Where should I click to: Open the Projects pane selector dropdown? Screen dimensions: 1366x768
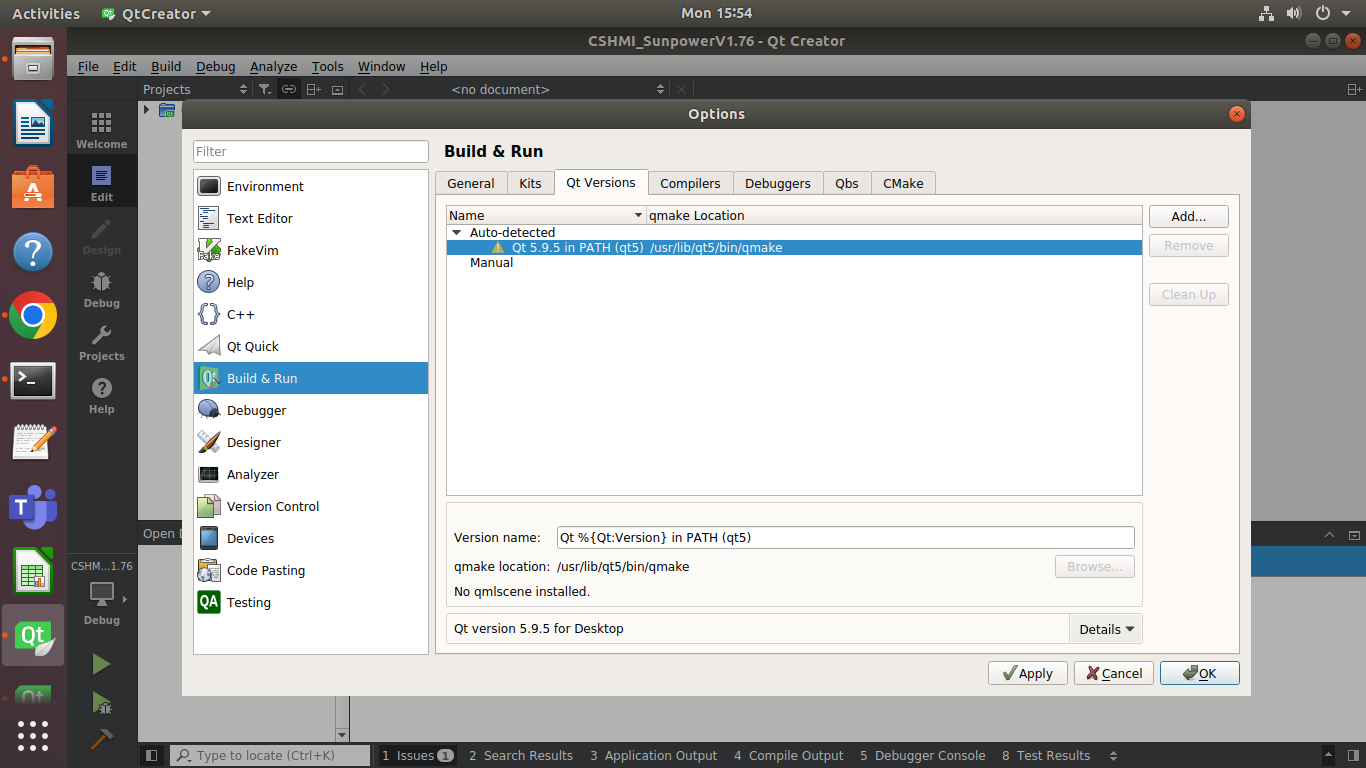243,89
